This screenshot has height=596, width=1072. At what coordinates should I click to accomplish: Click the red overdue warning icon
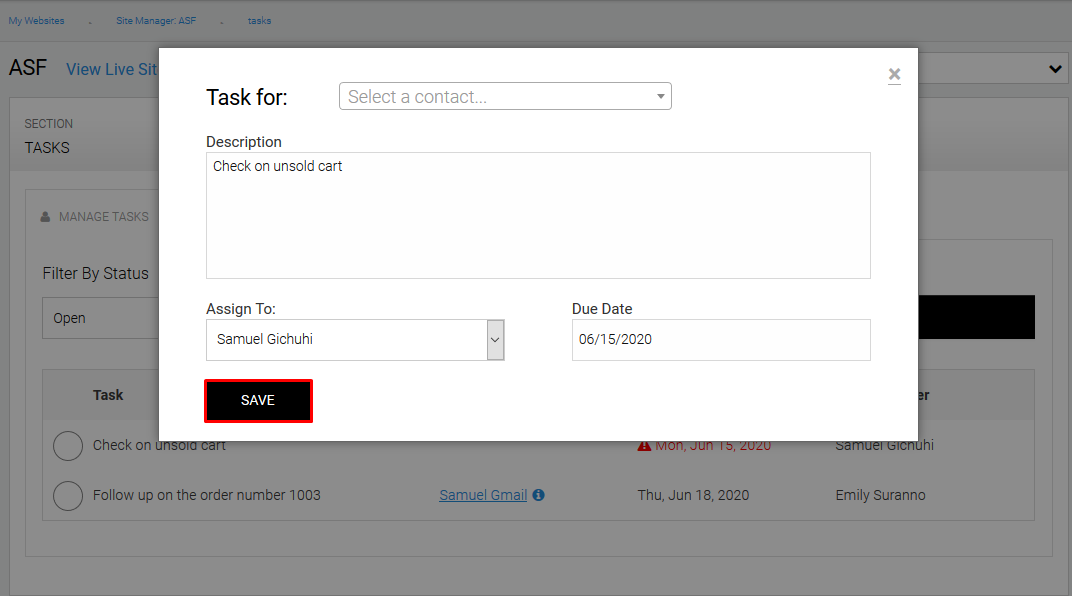[644, 445]
